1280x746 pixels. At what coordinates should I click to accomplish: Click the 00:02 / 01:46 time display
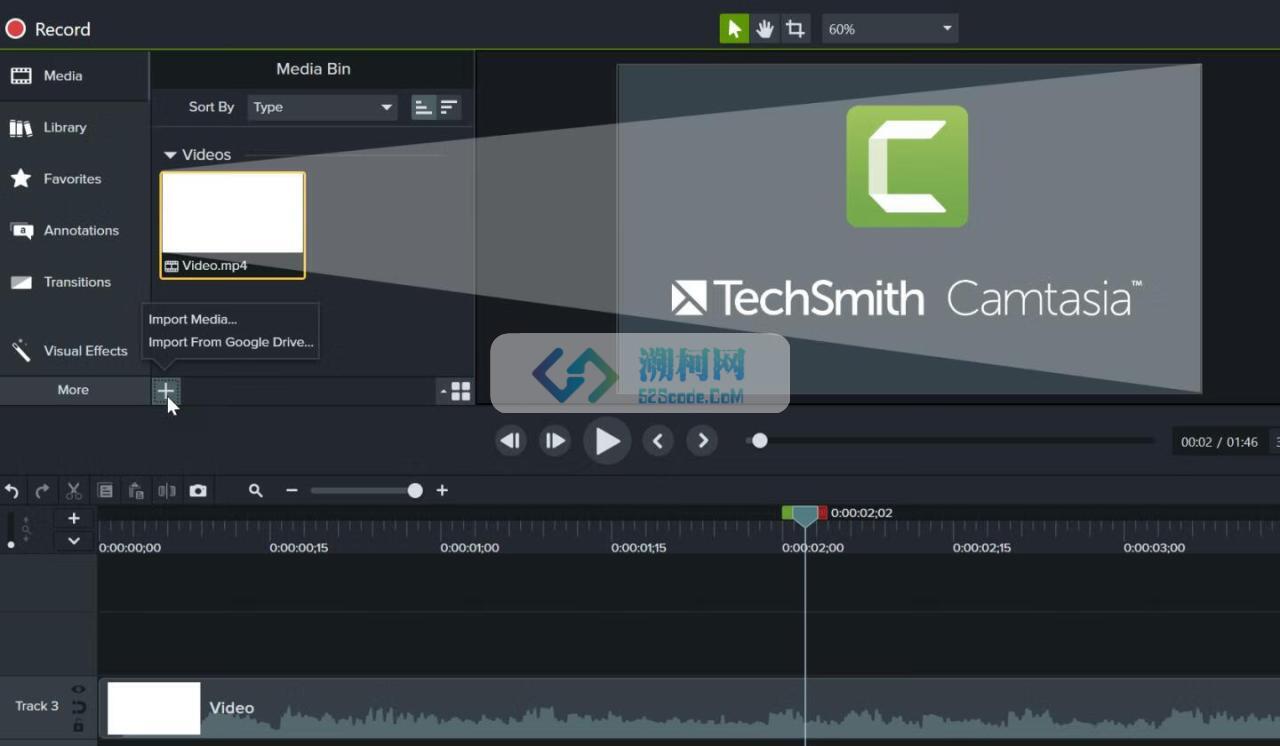pos(1219,442)
